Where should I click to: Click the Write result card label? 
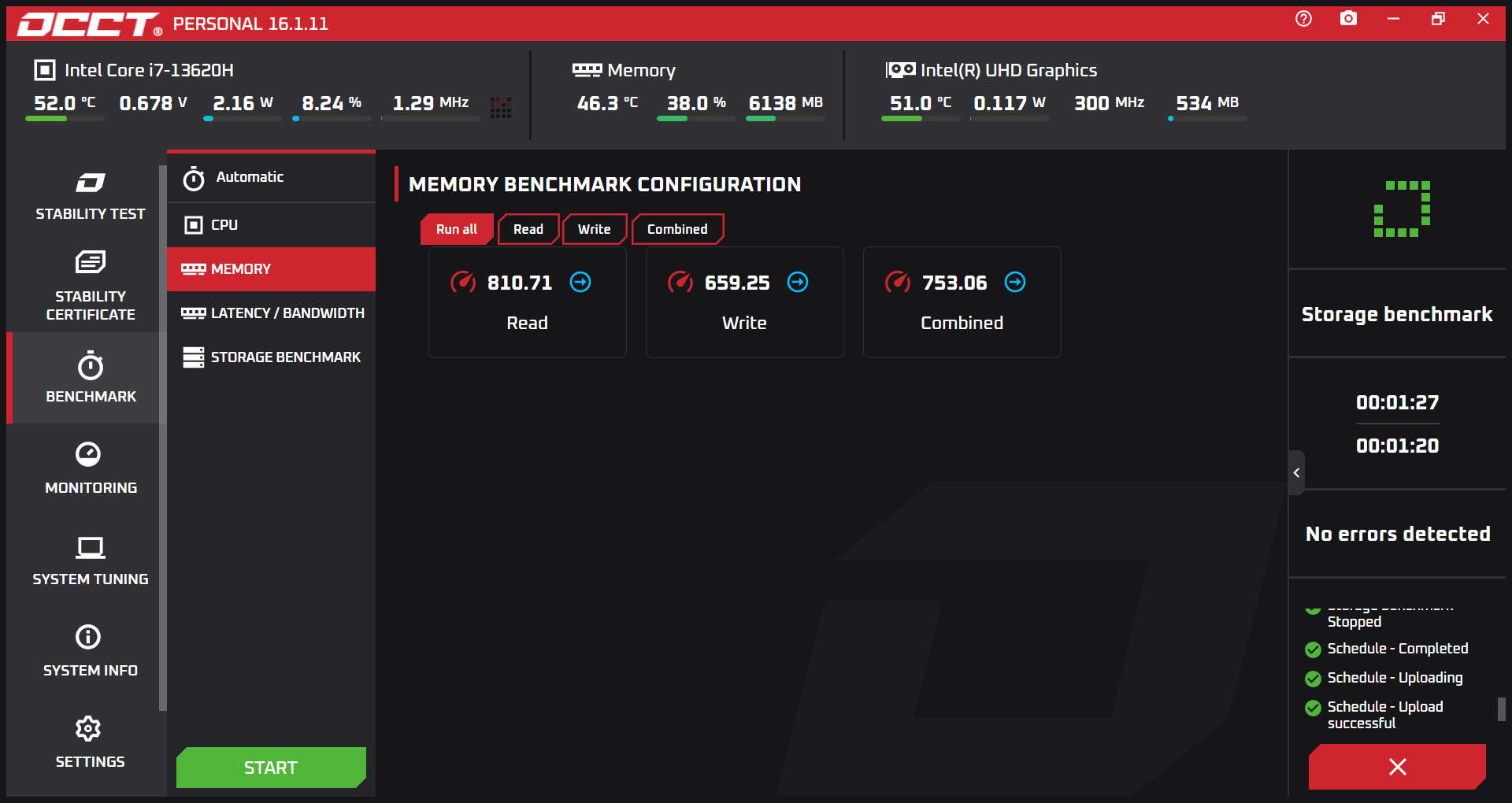[x=745, y=323]
